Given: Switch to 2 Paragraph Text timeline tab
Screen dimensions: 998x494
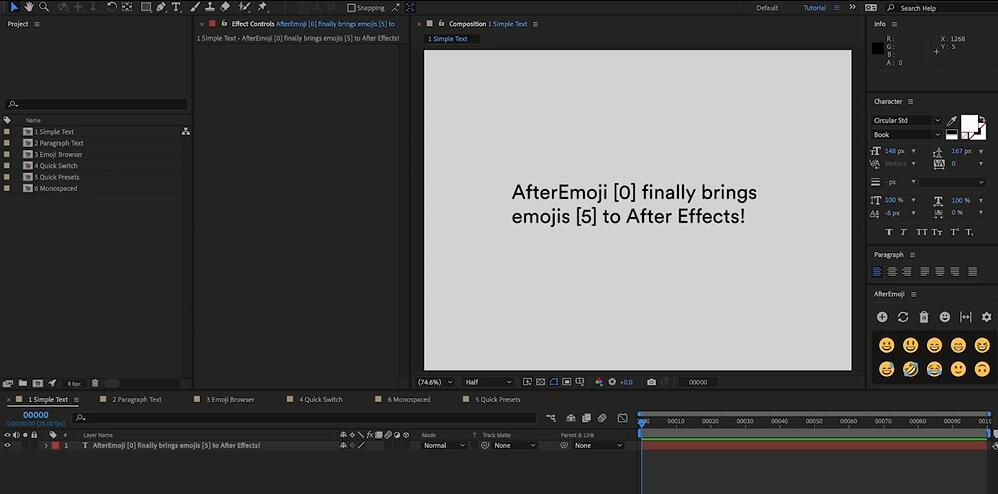Looking at the screenshot, I should click(137, 400).
